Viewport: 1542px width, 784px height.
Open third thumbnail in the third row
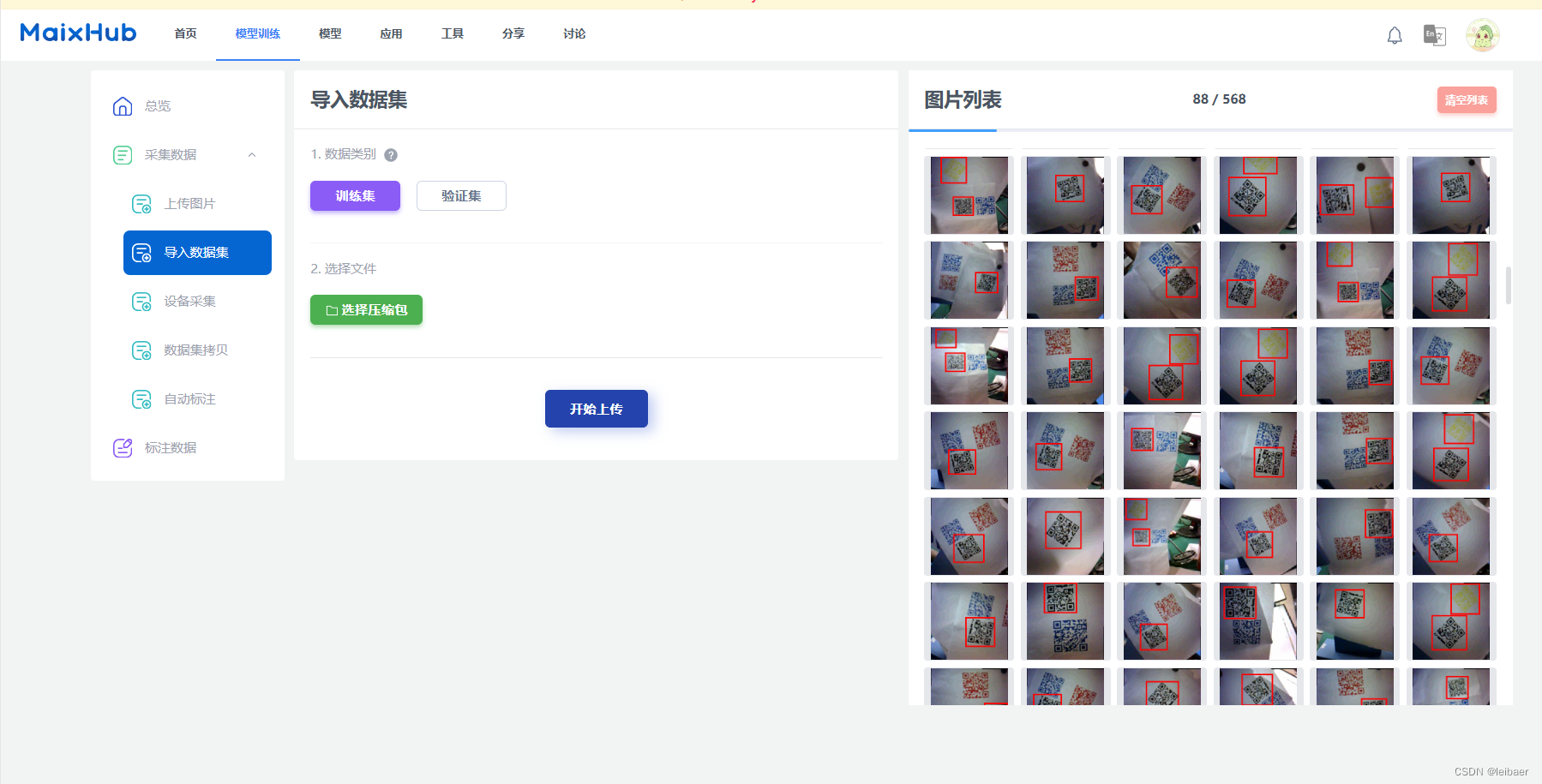(1162, 366)
